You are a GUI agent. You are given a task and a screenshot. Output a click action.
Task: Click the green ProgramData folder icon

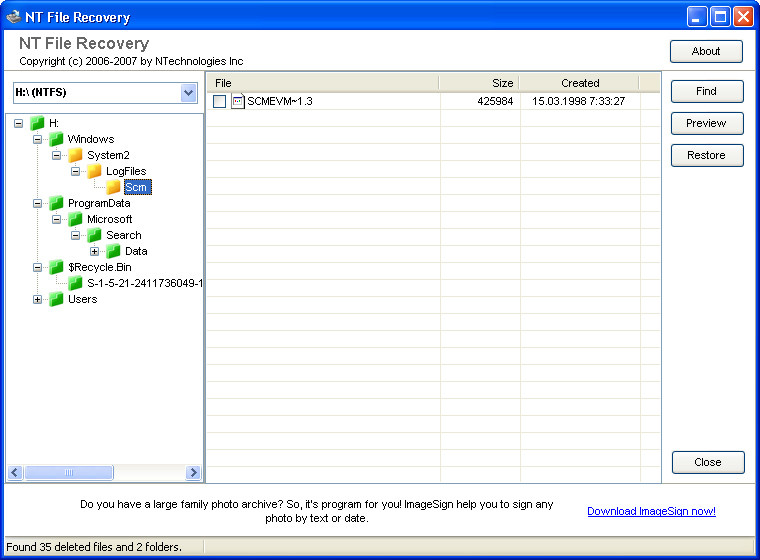tap(56, 203)
